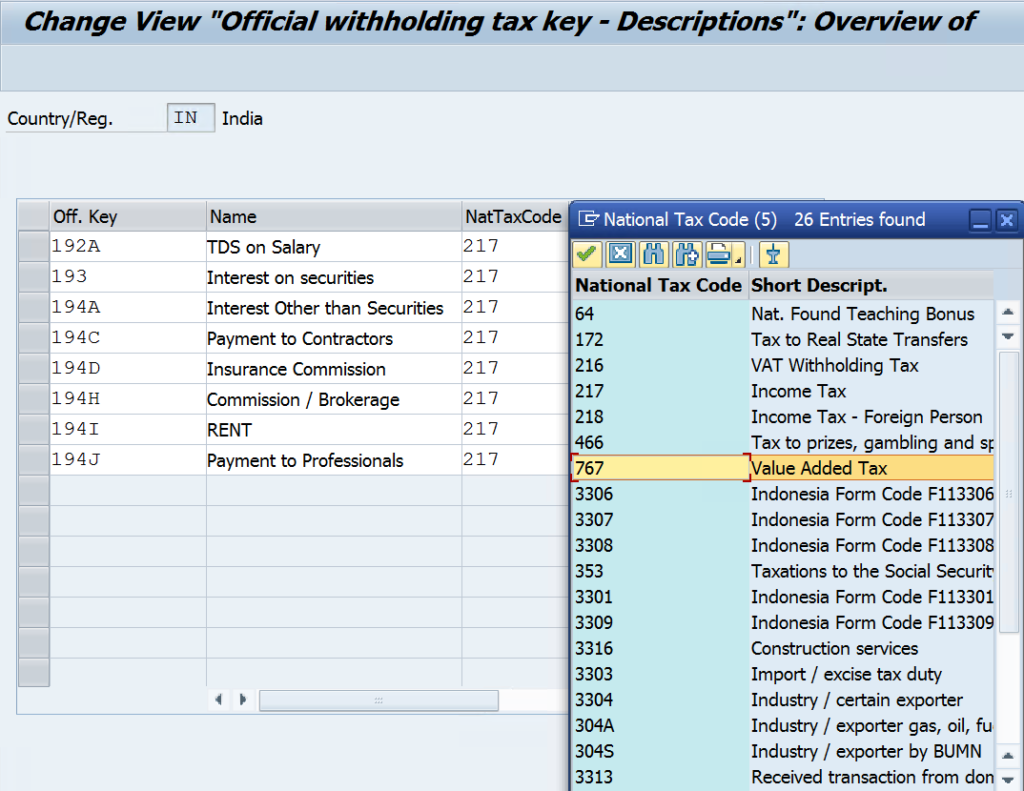Click top scroll-up arrow of the popup list
This screenshot has width=1024, height=791.
point(1008,312)
